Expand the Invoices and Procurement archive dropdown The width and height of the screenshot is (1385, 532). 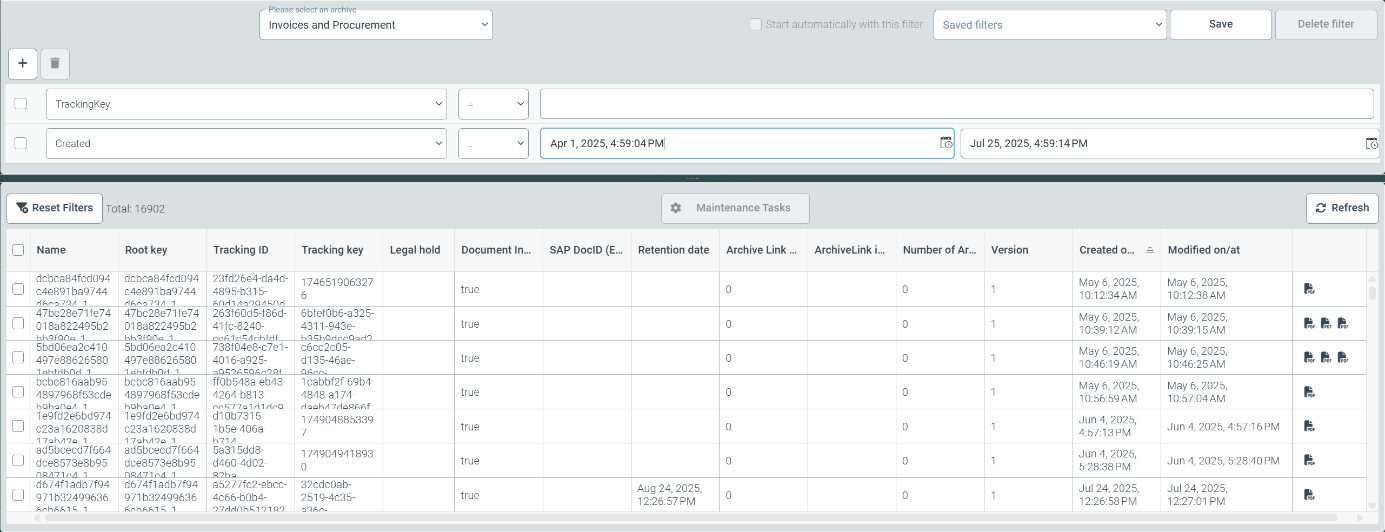(x=375, y=25)
